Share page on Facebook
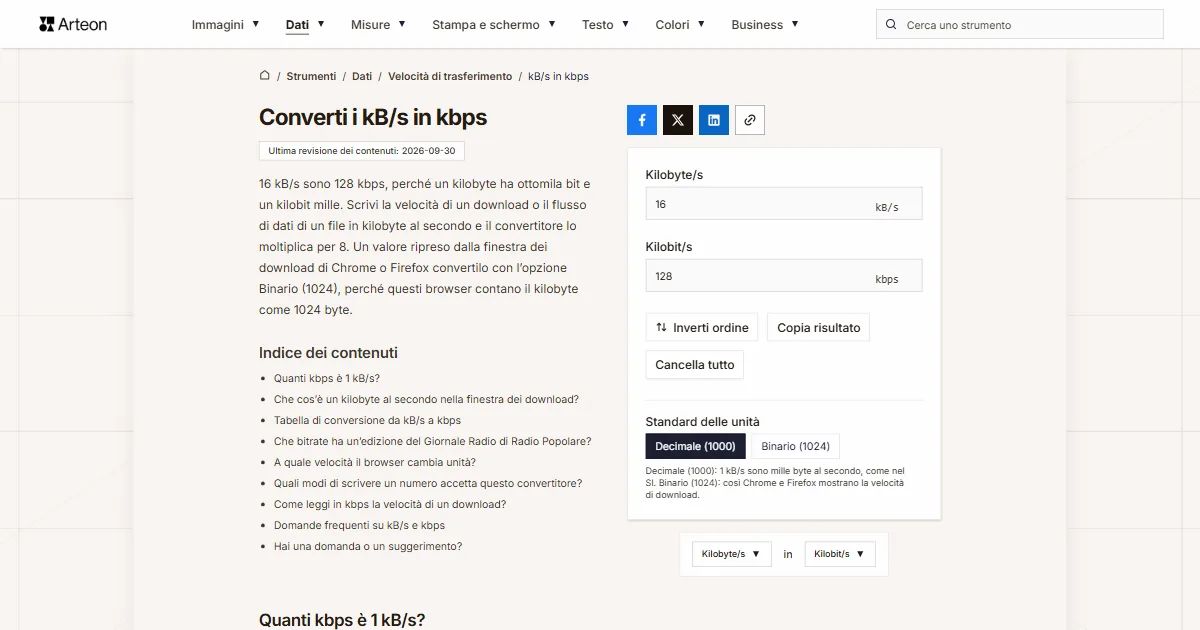Viewport: 1200px width, 630px height. pyautogui.click(x=642, y=120)
